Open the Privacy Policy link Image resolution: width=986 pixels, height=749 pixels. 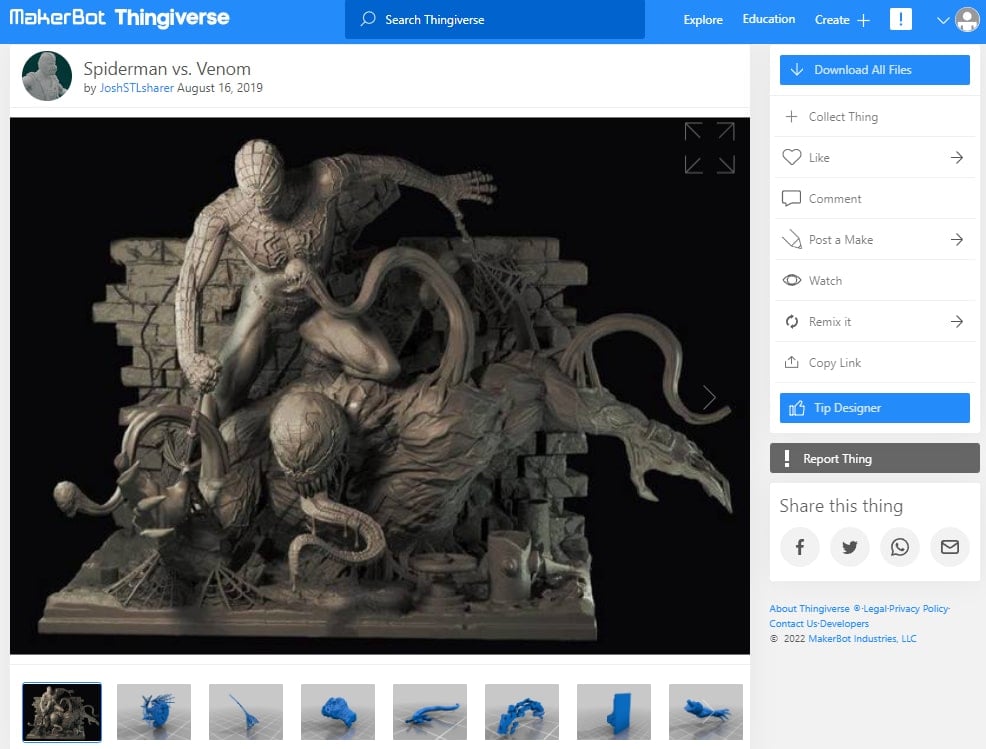(x=919, y=609)
